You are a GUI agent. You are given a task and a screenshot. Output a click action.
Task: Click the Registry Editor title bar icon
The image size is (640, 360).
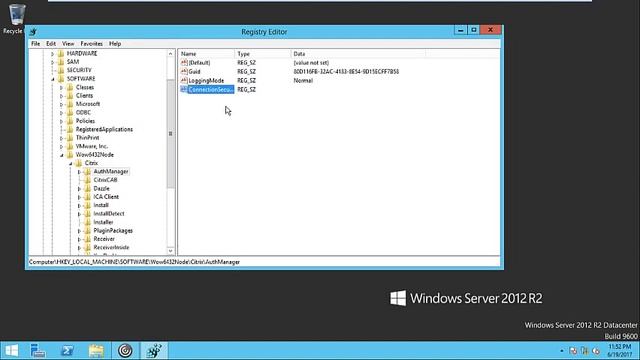coord(33,31)
